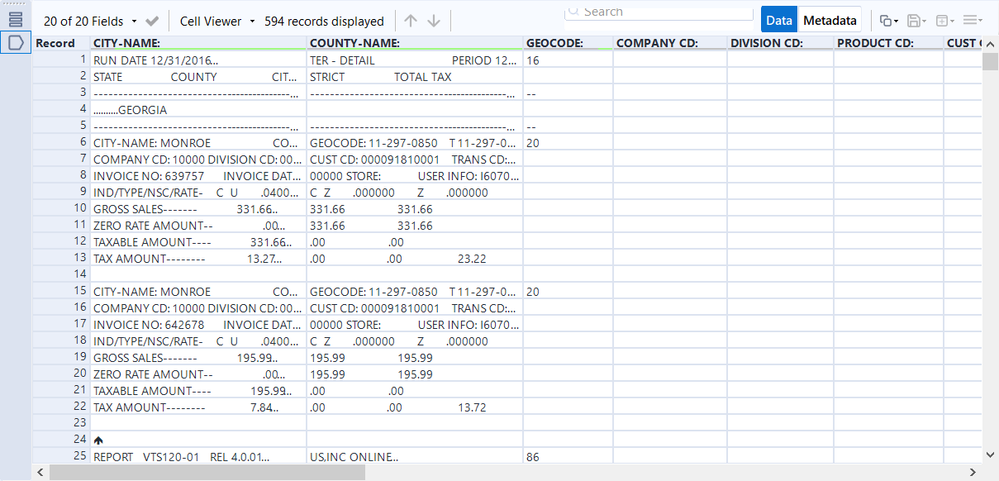
Task: Select the COMPANY CD: column header
Action: click(670, 43)
